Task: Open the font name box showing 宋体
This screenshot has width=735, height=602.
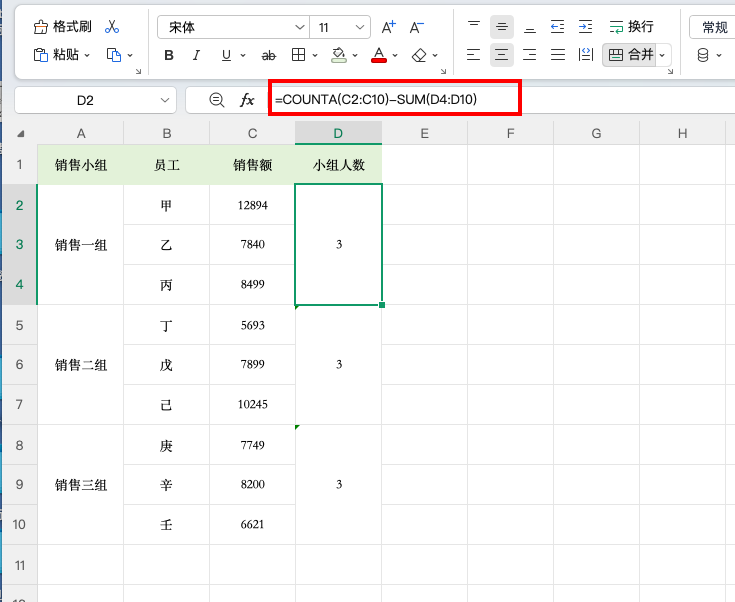Action: pos(233,27)
